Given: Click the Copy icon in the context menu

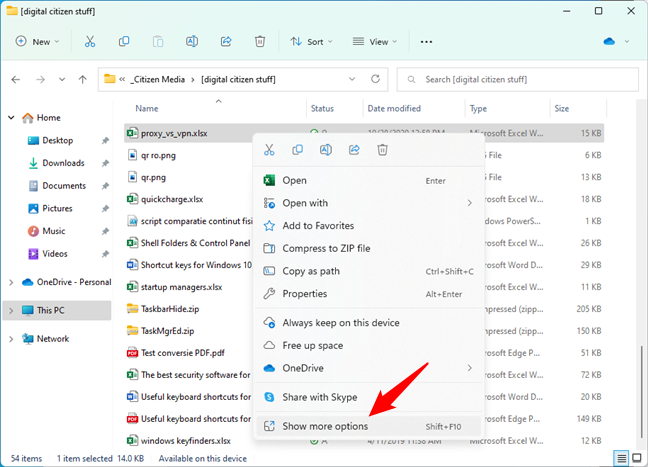Looking at the screenshot, I should click(297, 150).
